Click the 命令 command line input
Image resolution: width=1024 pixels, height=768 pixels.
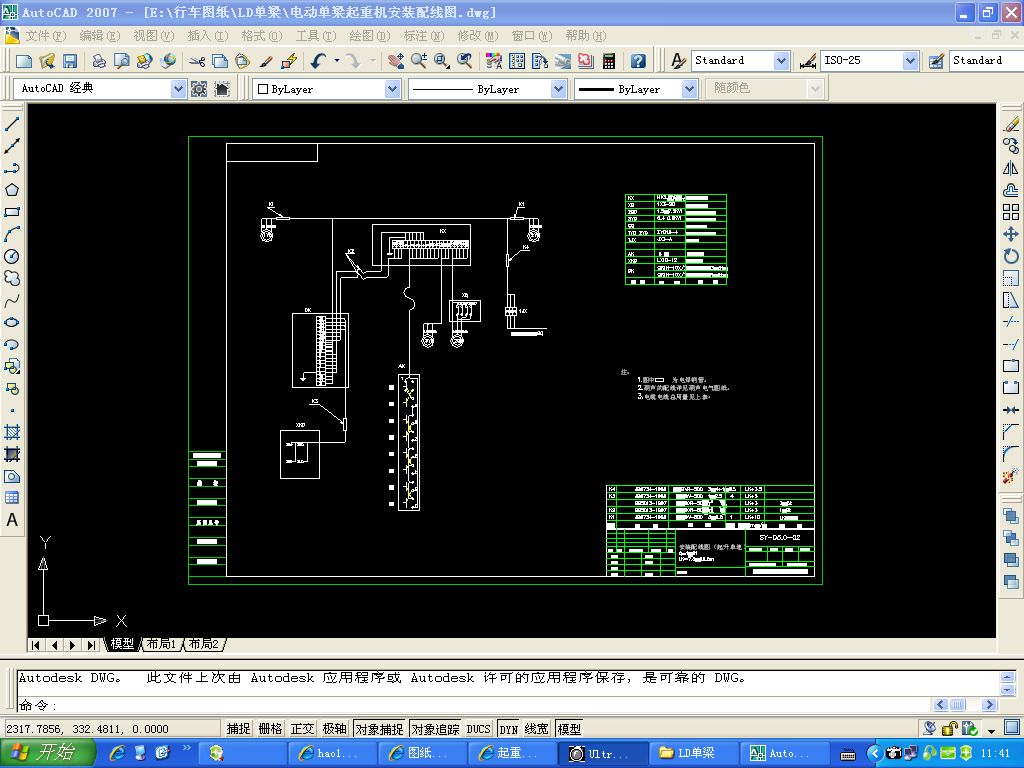click(x=500, y=705)
